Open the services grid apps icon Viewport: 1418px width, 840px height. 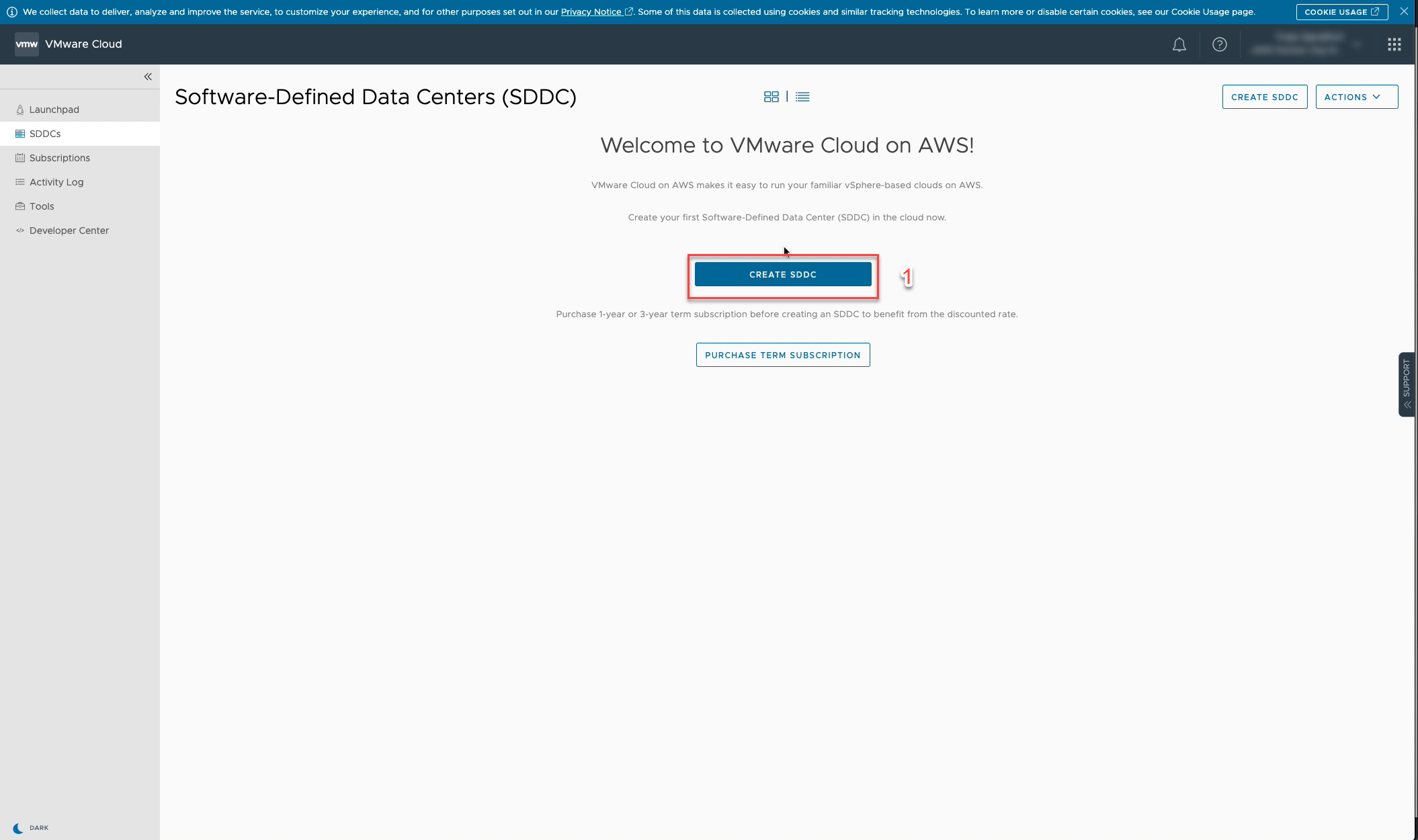click(x=1394, y=44)
